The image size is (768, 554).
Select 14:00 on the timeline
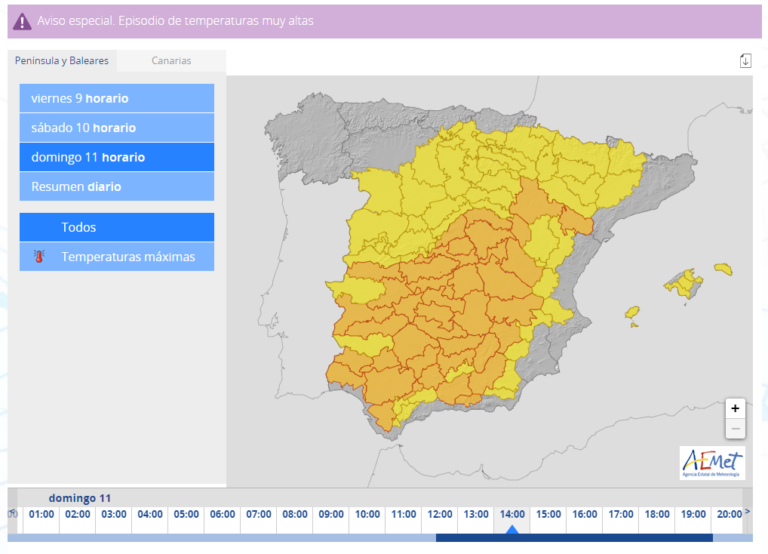coord(512,514)
